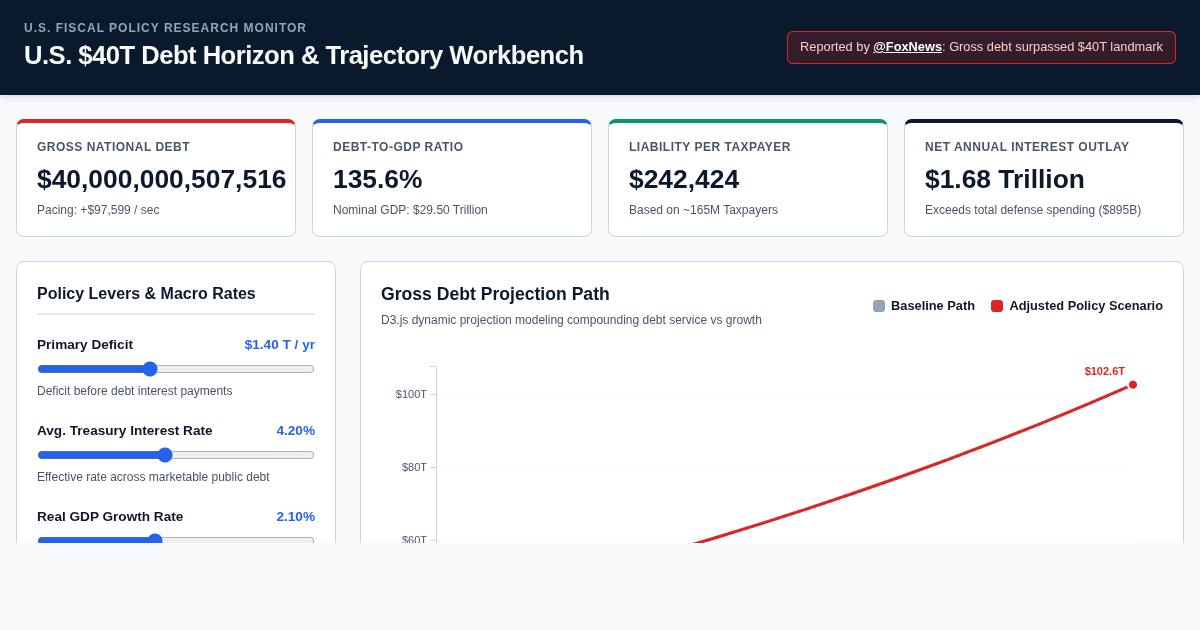Select the "Adjusted Policy Scenario" legend label
This screenshot has height=630, width=1200.
[x=1086, y=306]
